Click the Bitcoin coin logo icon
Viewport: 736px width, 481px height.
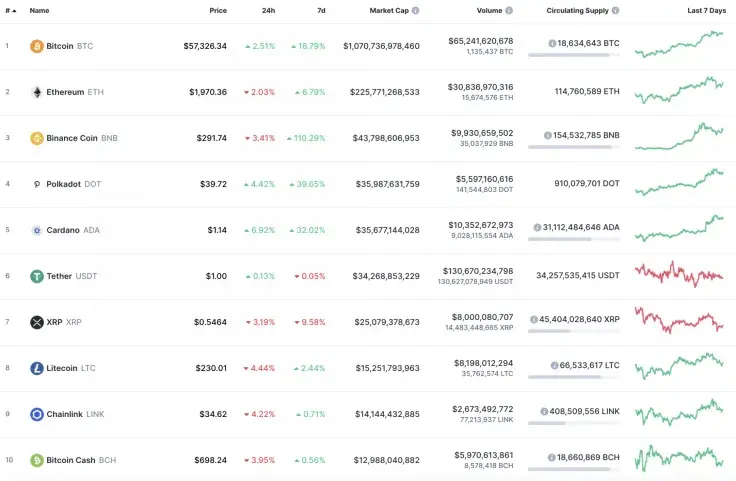[37, 46]
